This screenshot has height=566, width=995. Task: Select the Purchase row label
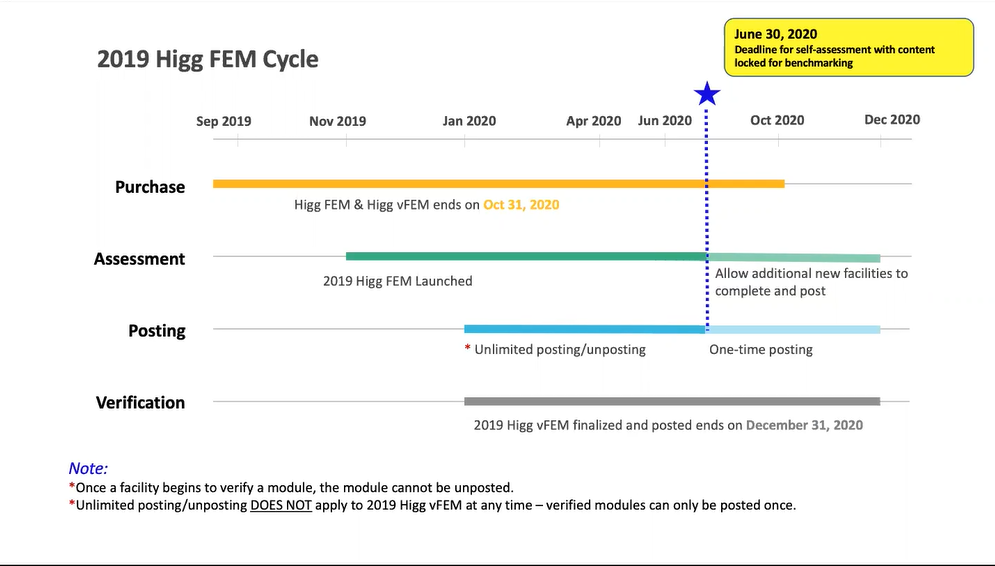(150, 186)
